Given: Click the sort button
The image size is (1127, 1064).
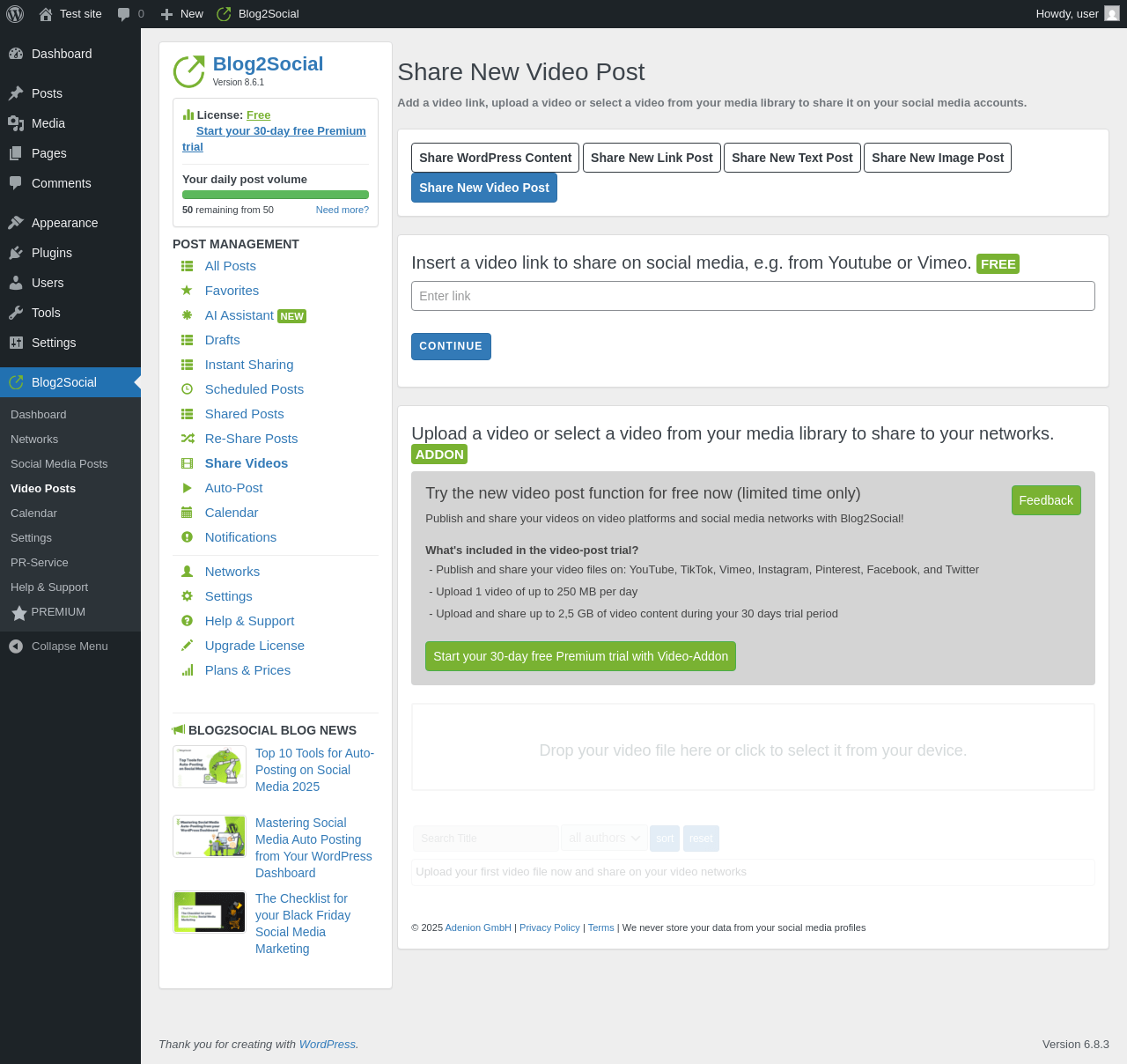Looking at the screenshot, I should tap(665, 839).
